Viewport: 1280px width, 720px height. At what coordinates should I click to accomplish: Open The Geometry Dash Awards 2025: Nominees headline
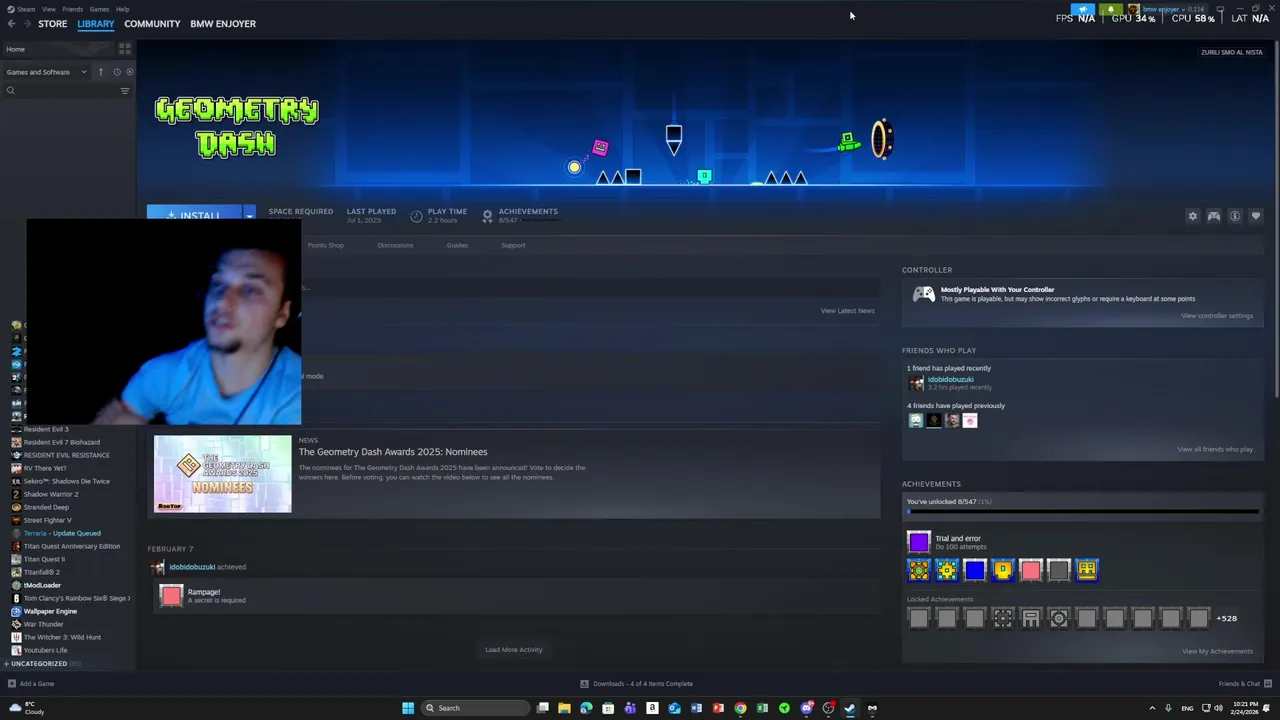(x=393, y=452)
